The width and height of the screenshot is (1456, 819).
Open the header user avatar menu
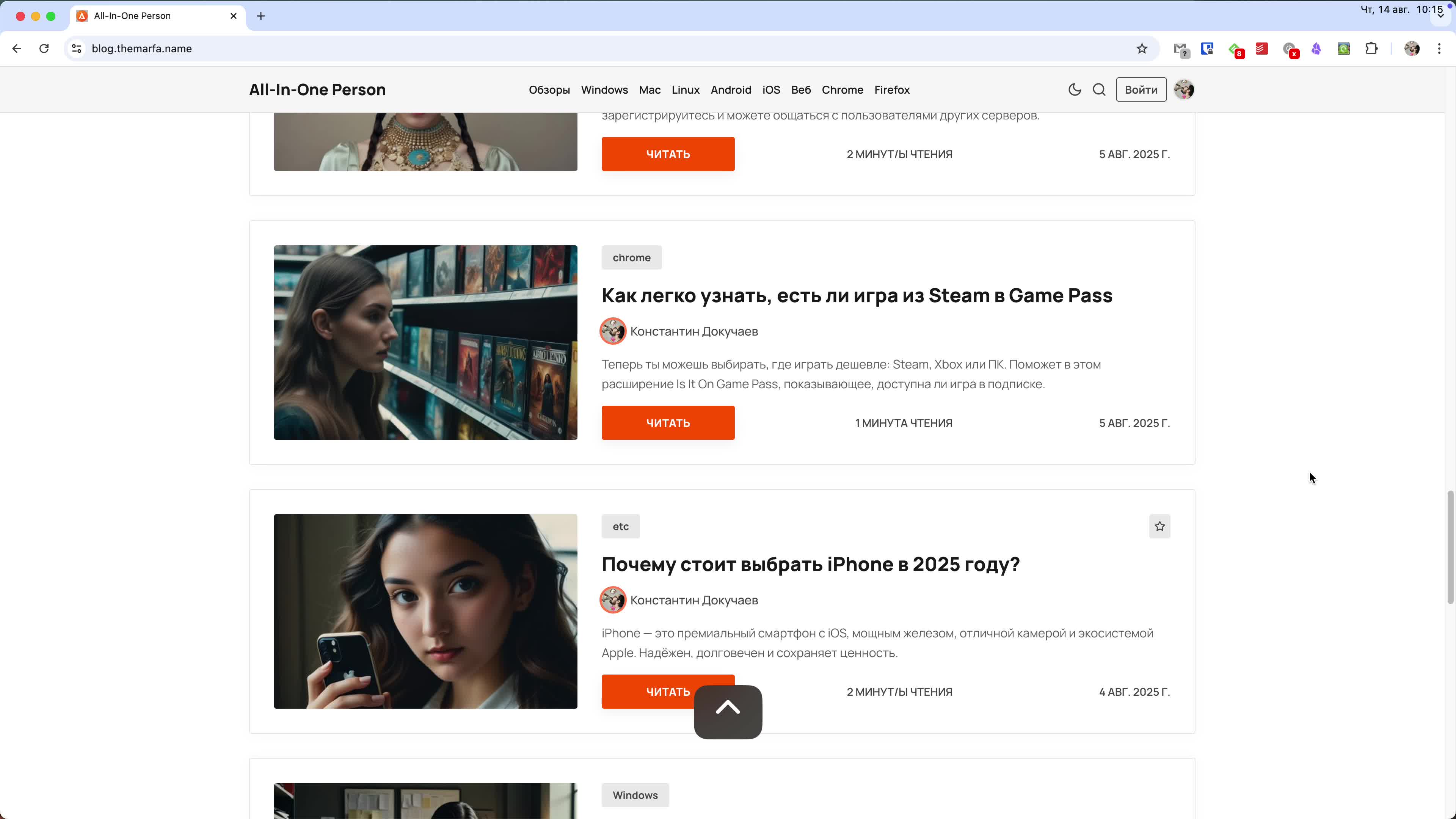tap(1183, 90)
